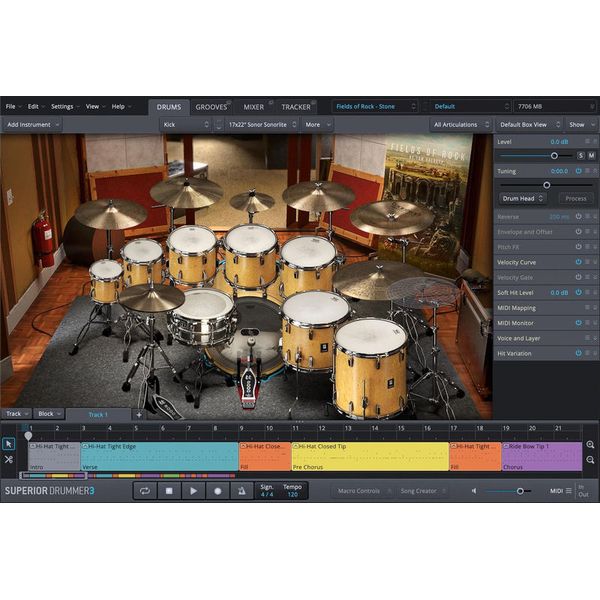Toggle the loop playback button
The height and width of the screenshot is (600, 600).
[x=145, y=491]
